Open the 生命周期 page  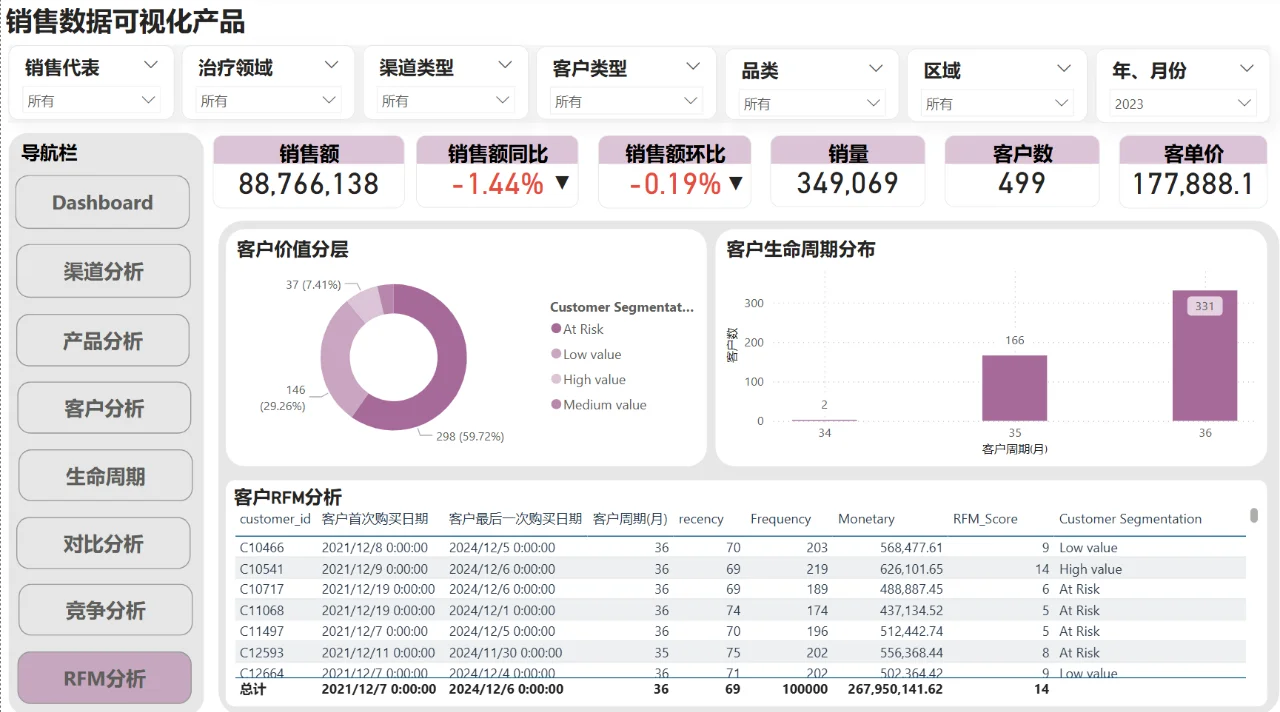point(103,475)
